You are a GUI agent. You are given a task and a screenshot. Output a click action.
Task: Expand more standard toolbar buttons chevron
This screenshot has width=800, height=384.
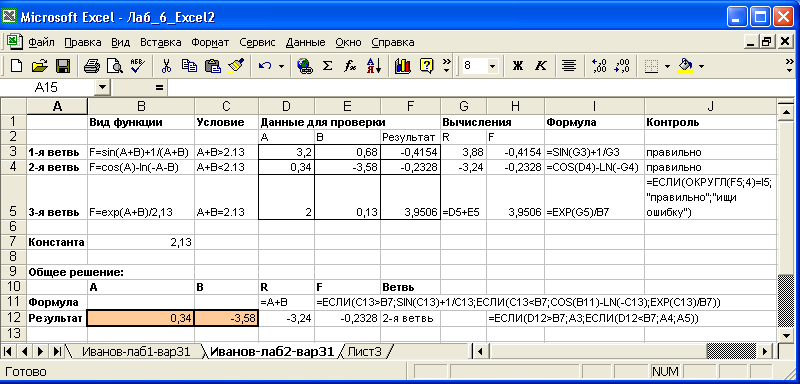click(x=447, y=66)
